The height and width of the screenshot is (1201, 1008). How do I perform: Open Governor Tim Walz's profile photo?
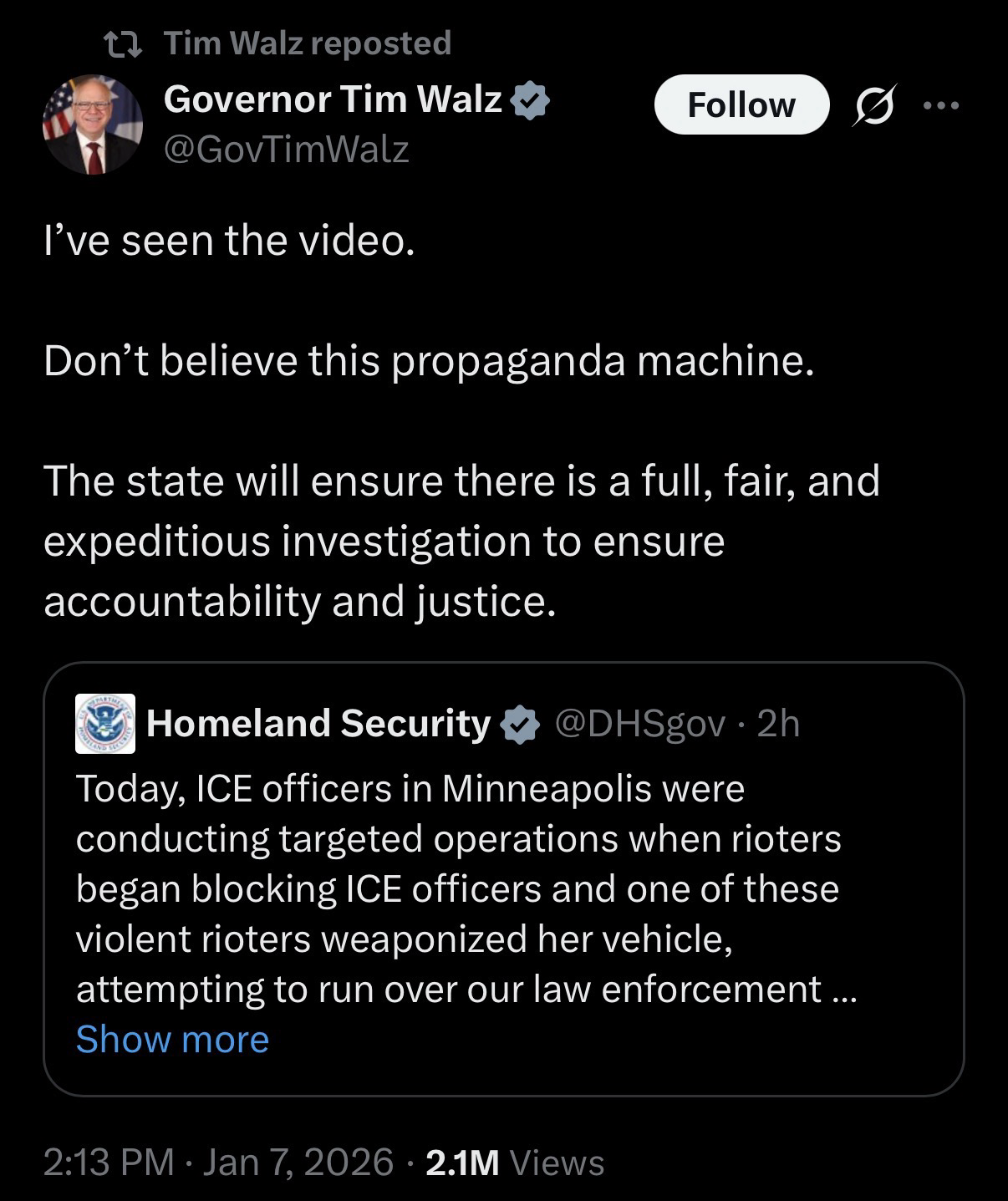(x=93, y=125)
